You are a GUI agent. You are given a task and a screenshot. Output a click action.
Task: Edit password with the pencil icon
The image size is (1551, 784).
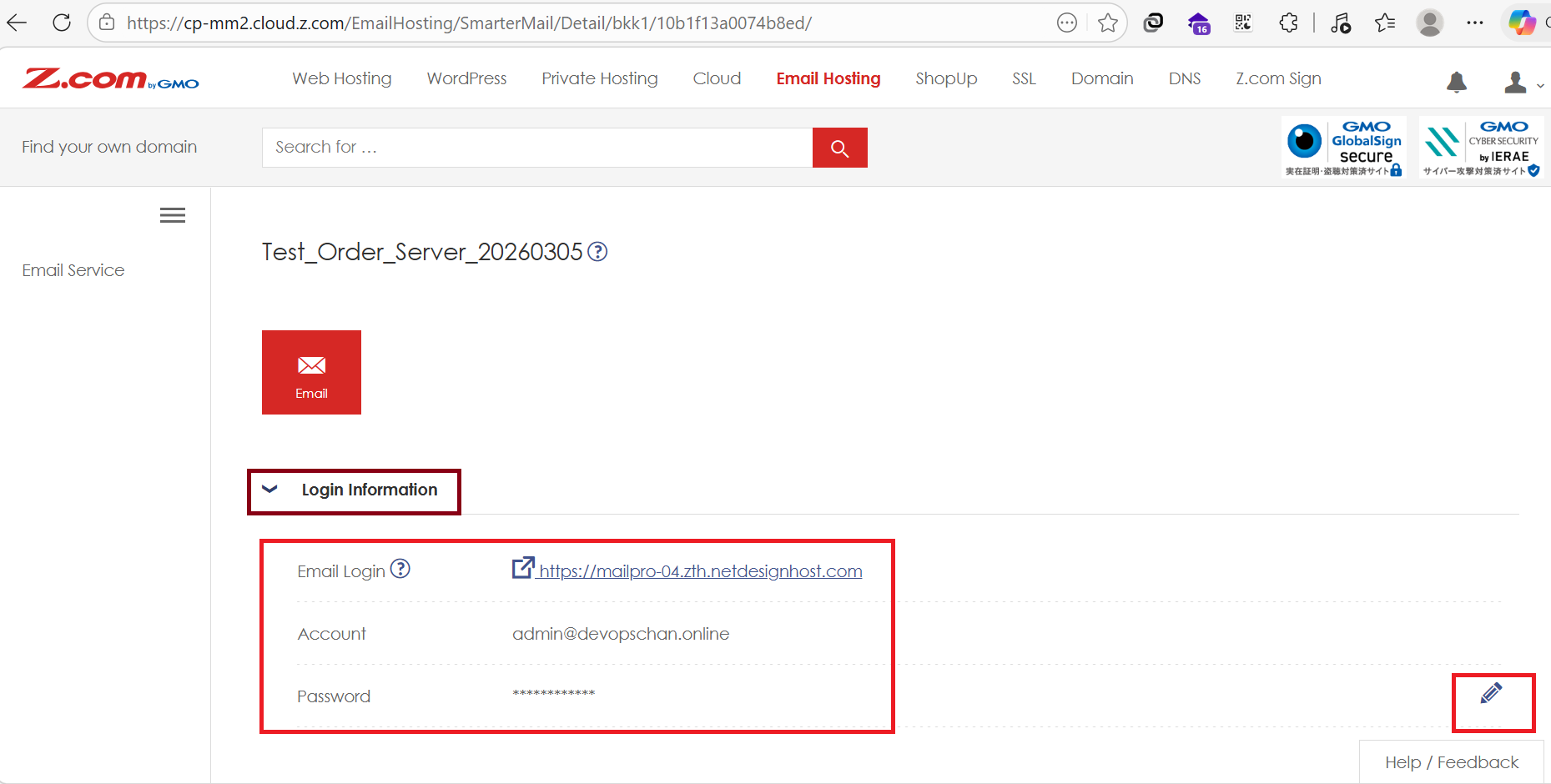1492,693
